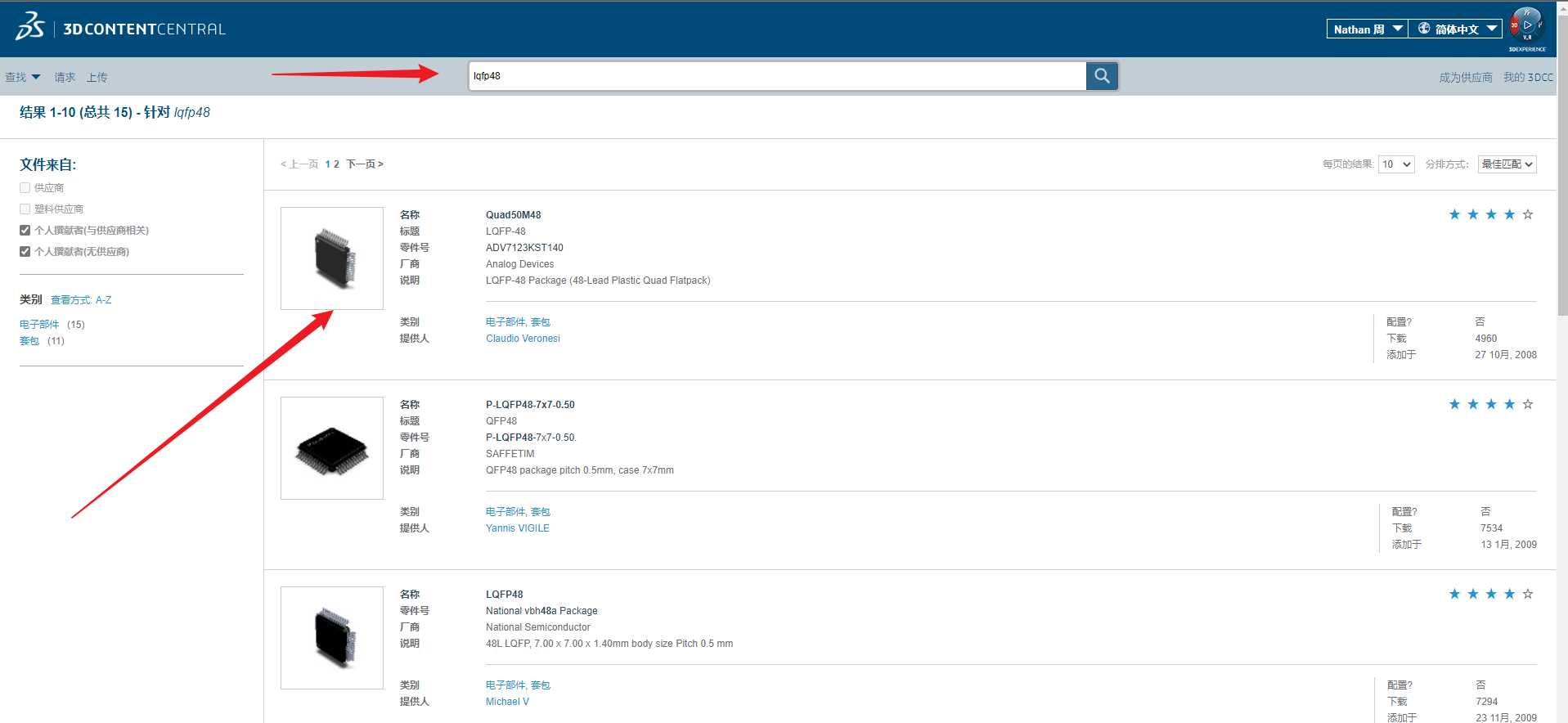The height and width of the screenshot is (723, 1568).
Task: Click page 1 link
Action: point(327,164)
